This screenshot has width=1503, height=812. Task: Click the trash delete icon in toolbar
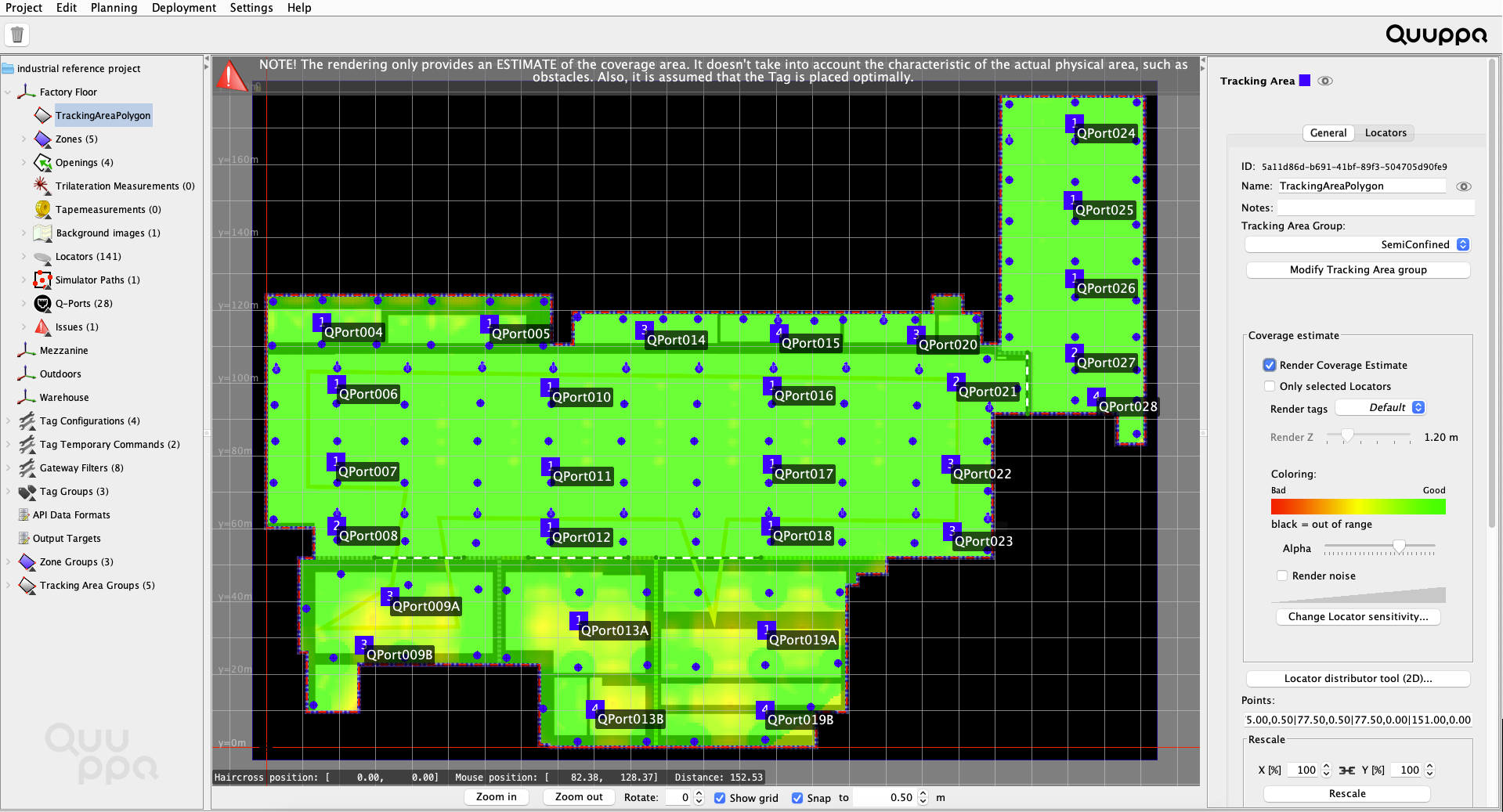(17, 34)
